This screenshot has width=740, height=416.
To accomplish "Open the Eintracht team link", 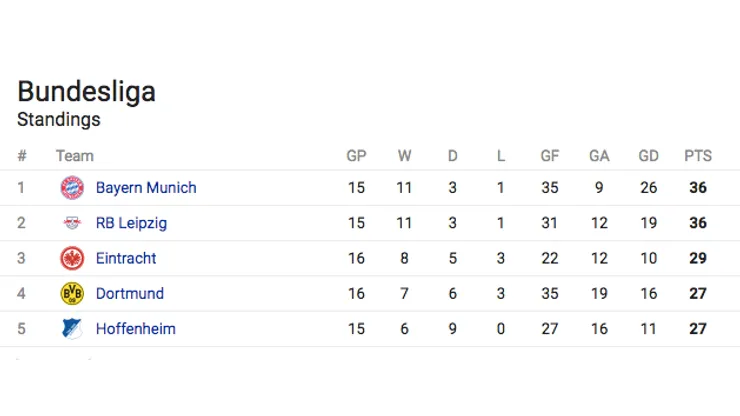I will (x=126, y=258).
